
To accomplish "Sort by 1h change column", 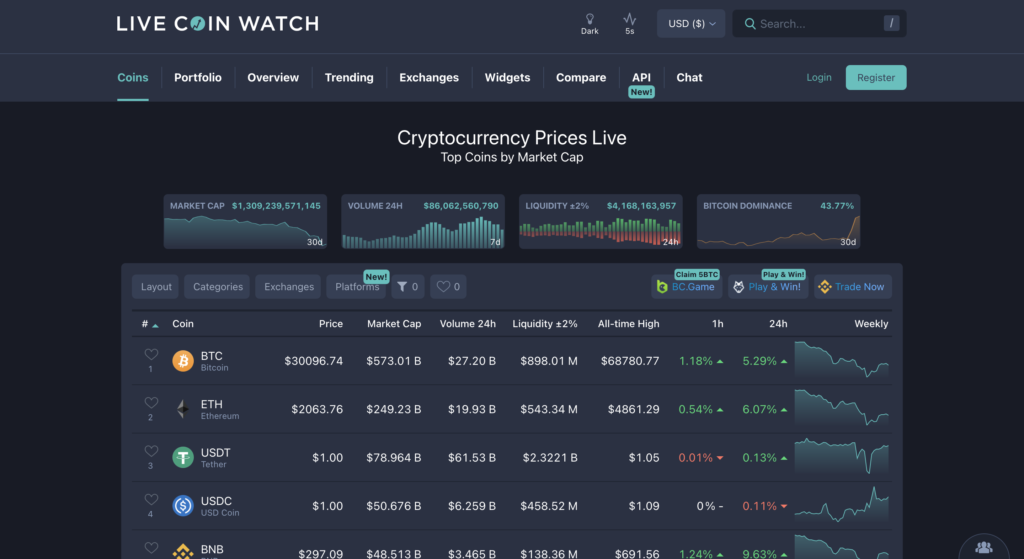I will (718, 324).
